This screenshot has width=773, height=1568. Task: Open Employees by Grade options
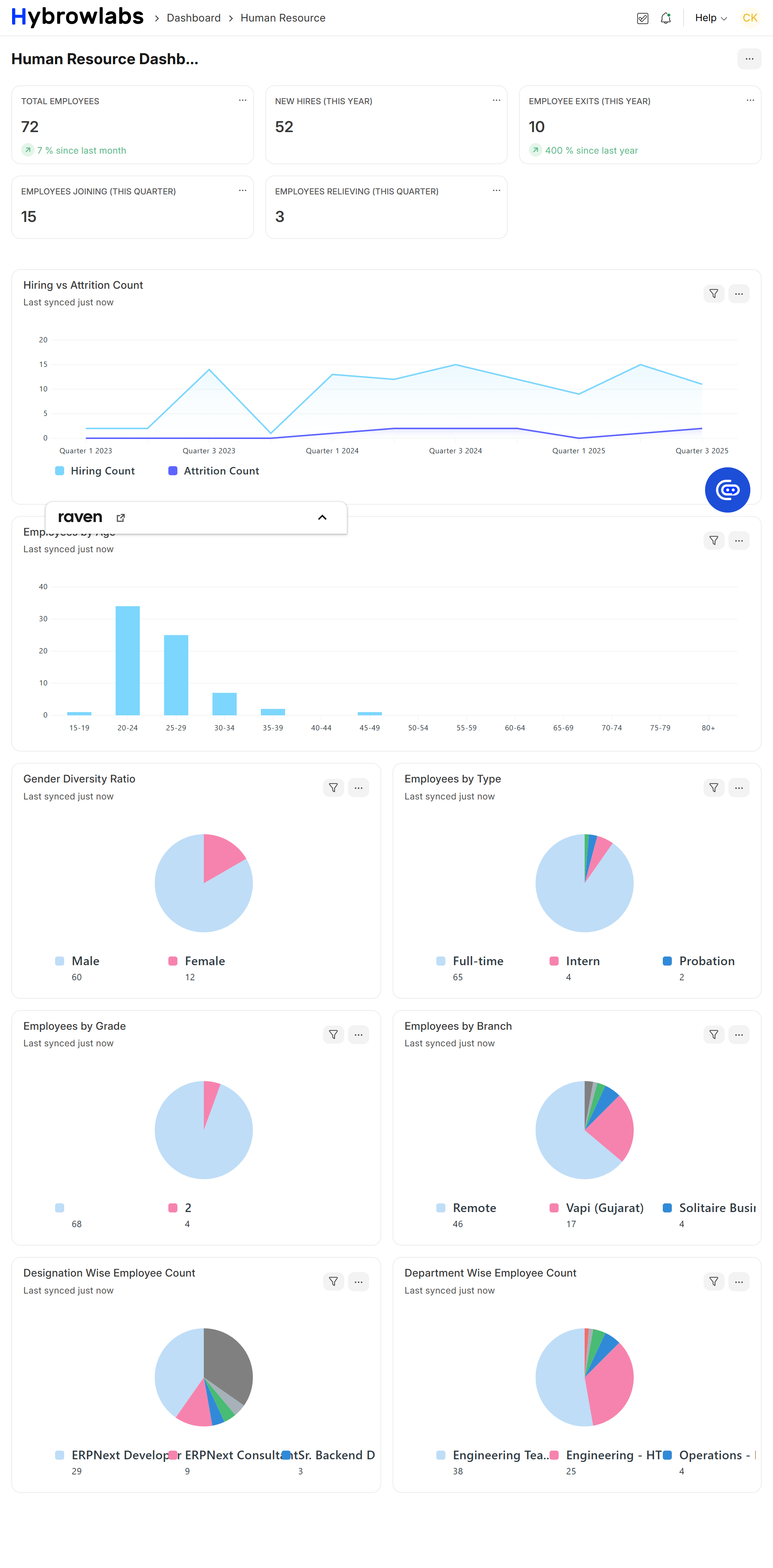[359, 1035]
